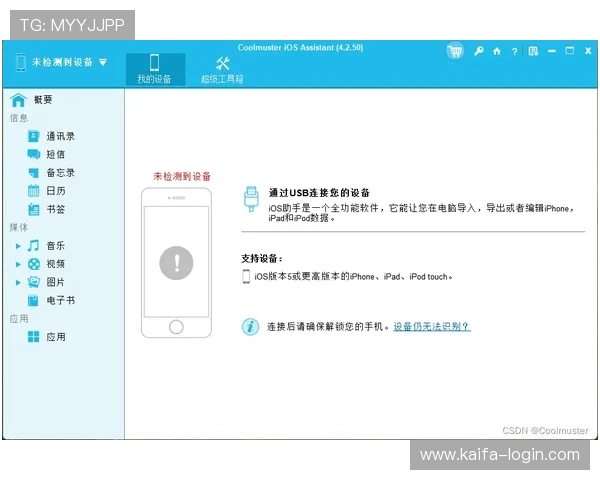600x480 pixels.
Task: Click the 设备仍无法识别? help link
Action: click(432, 327)
